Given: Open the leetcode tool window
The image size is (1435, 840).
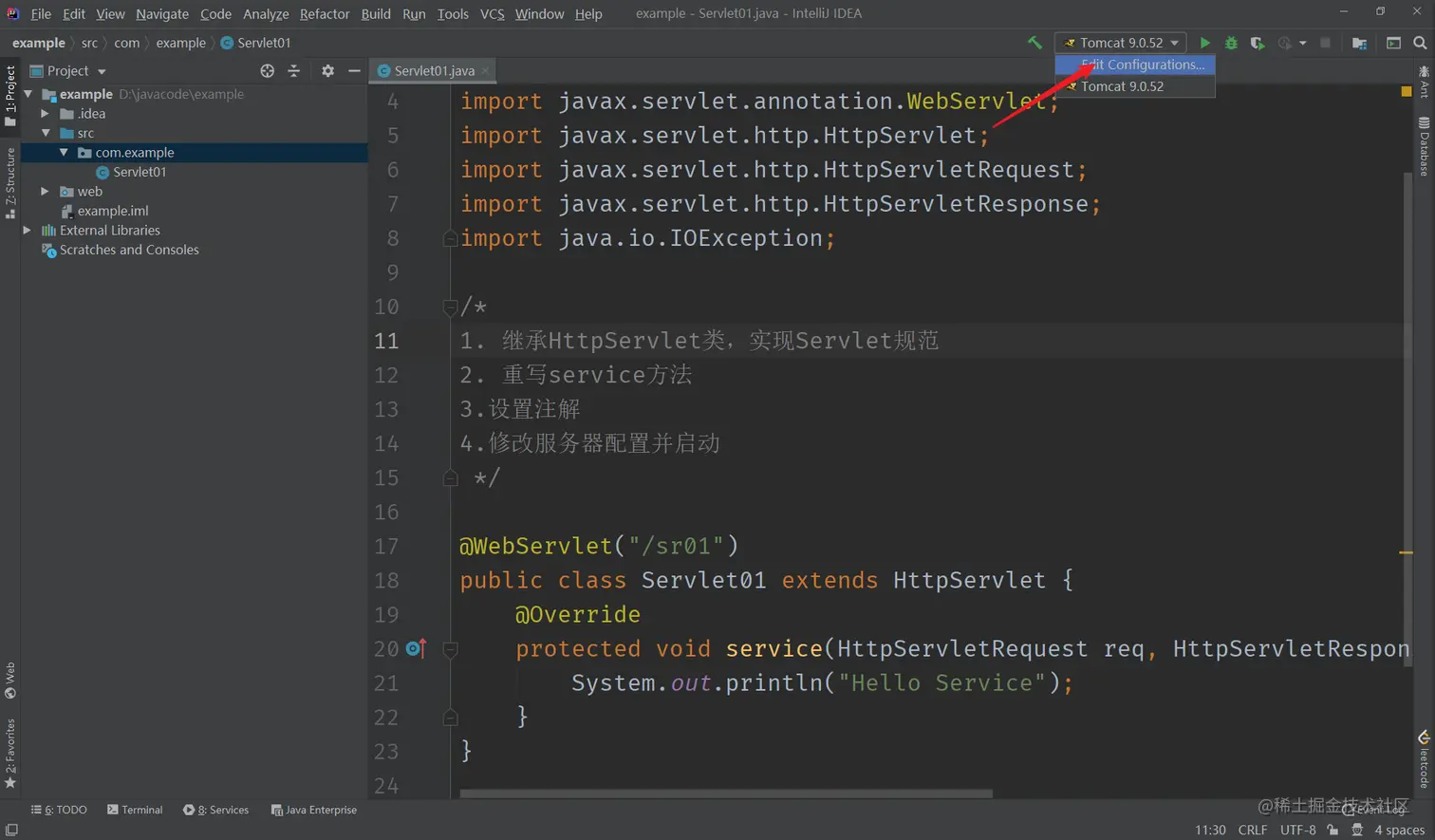Looking at the screenshot, I should pyautogui.click(x=1424, y=759).
